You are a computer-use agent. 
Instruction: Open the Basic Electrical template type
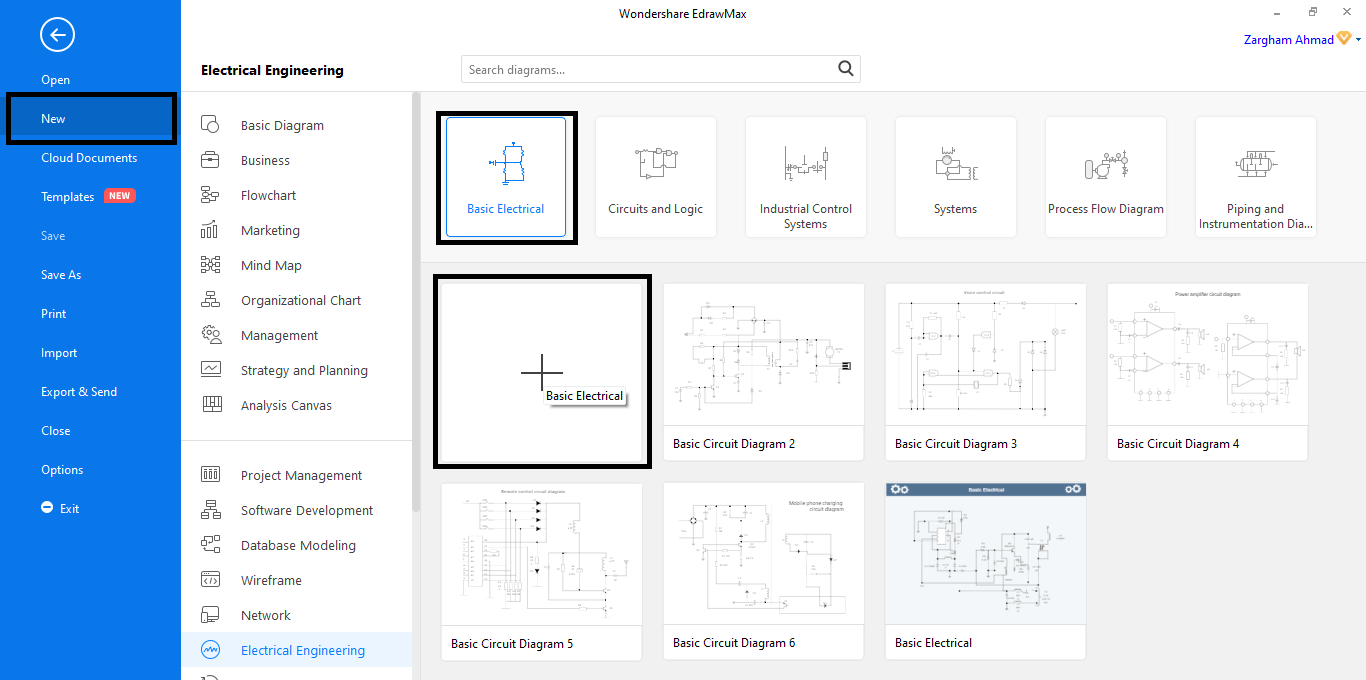coord(506,177)
